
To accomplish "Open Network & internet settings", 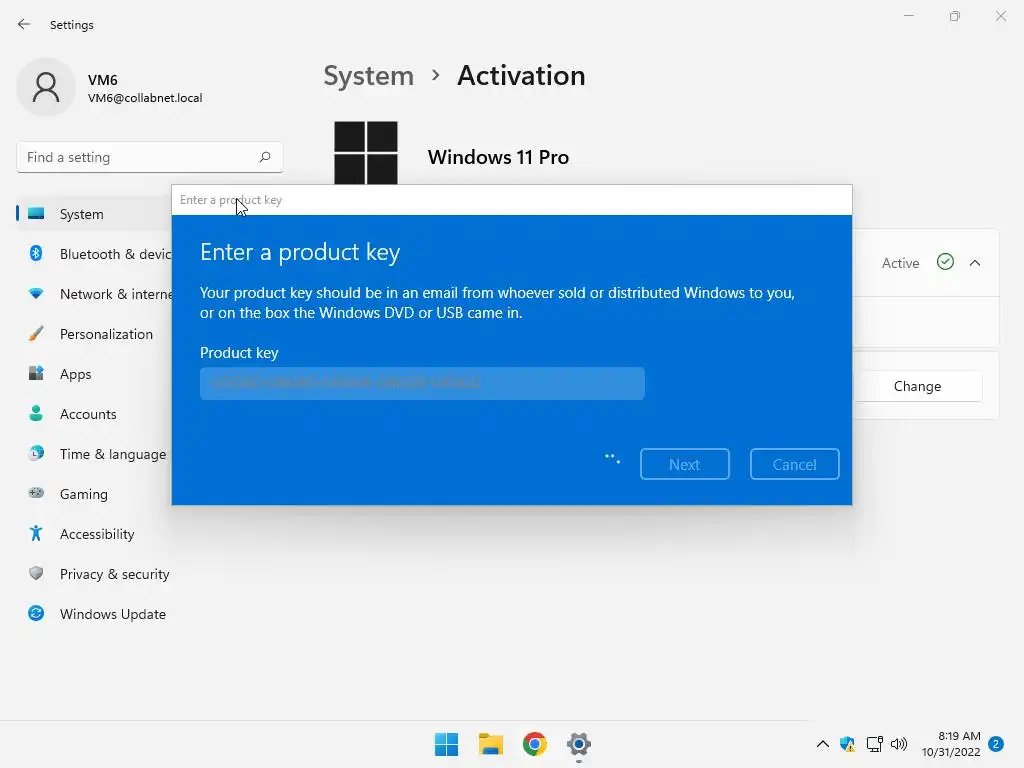I will (94, 294).
